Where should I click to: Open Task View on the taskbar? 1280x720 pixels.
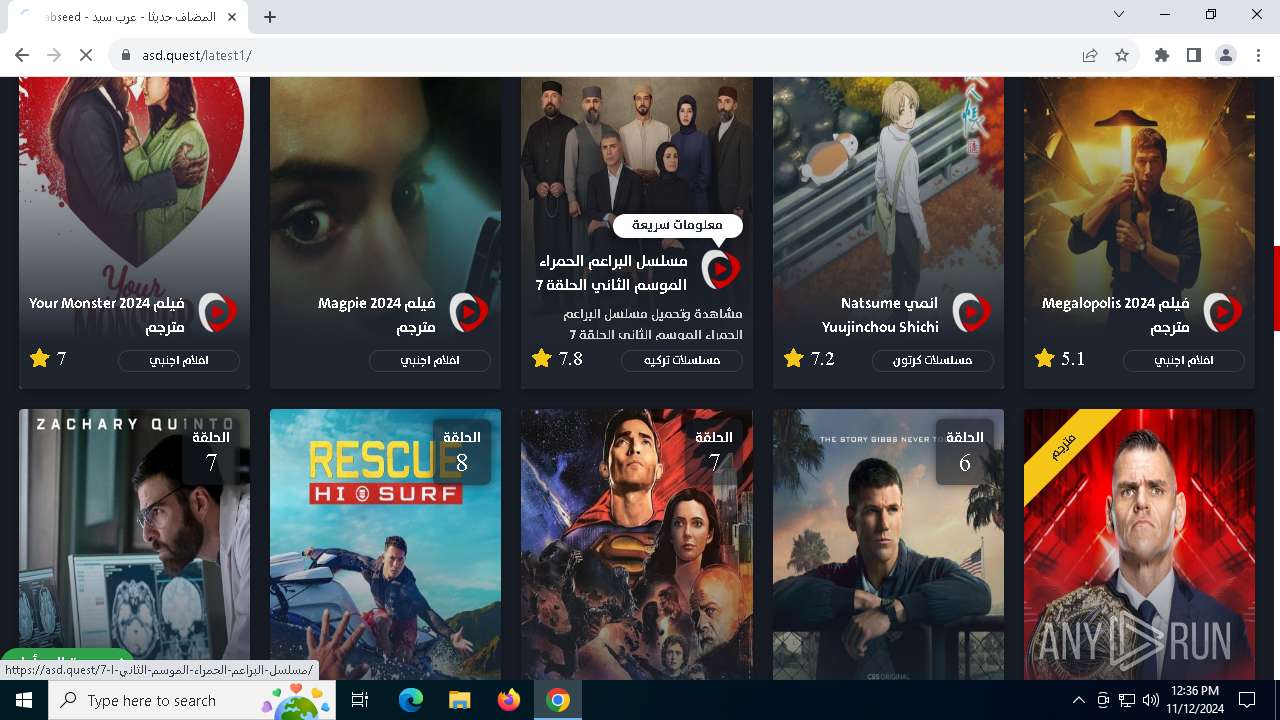(x=360, y=700)
